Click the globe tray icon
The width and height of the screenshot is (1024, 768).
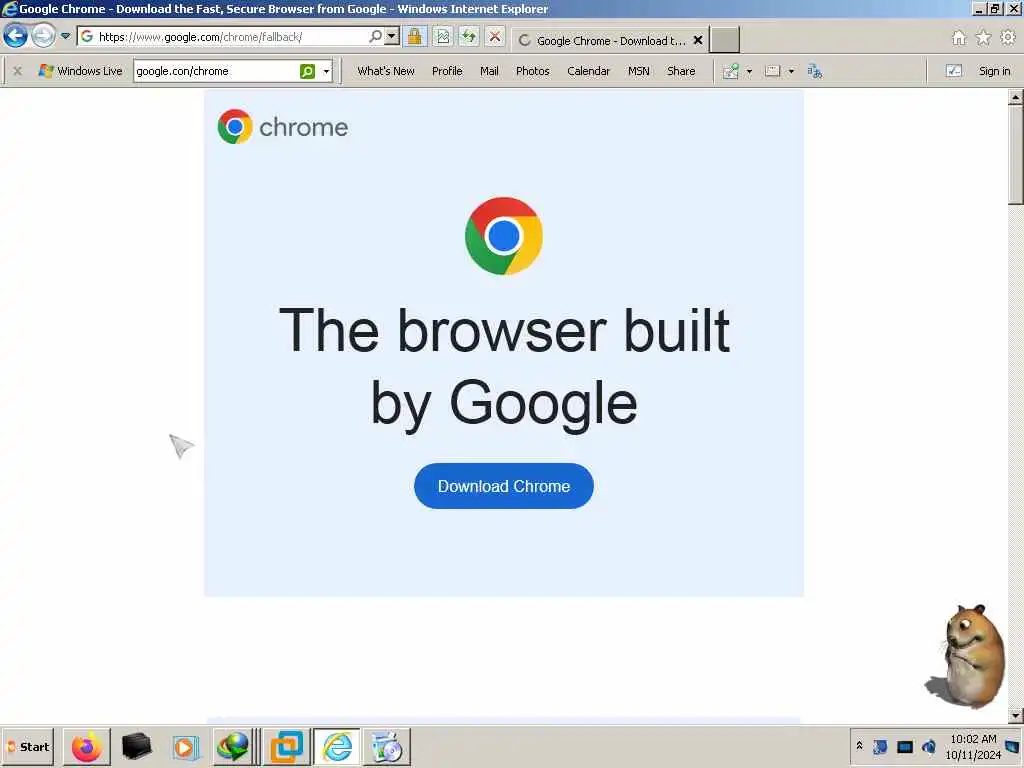coord(880,746)
